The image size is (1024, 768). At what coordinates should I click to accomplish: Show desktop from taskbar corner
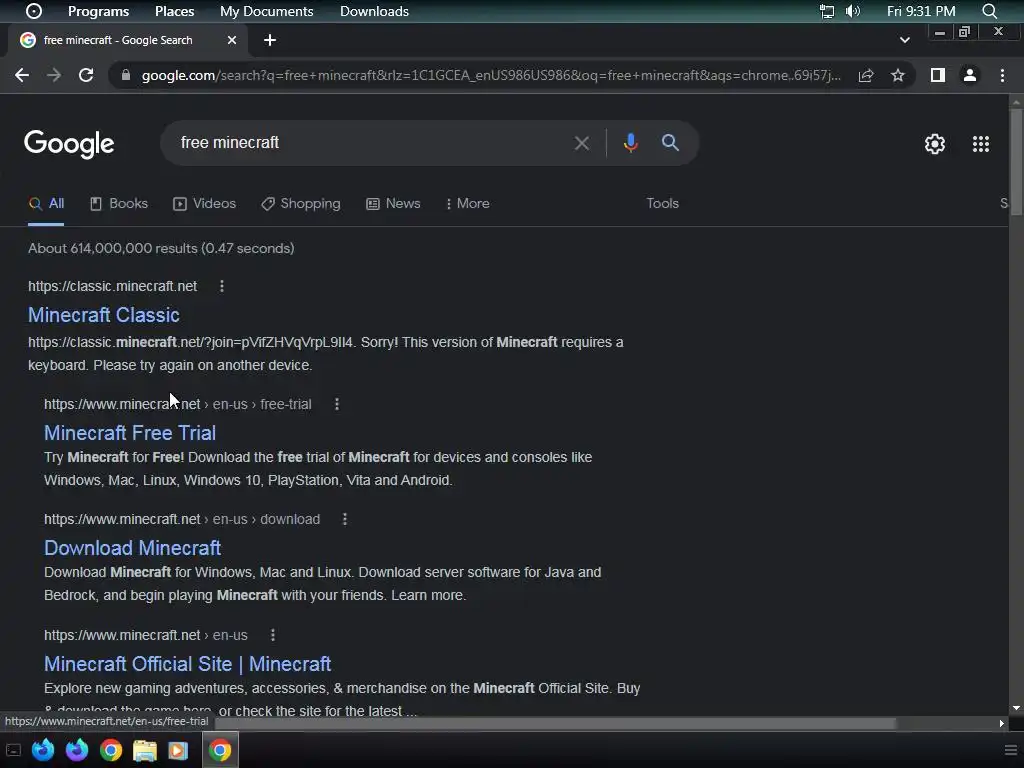13,750
